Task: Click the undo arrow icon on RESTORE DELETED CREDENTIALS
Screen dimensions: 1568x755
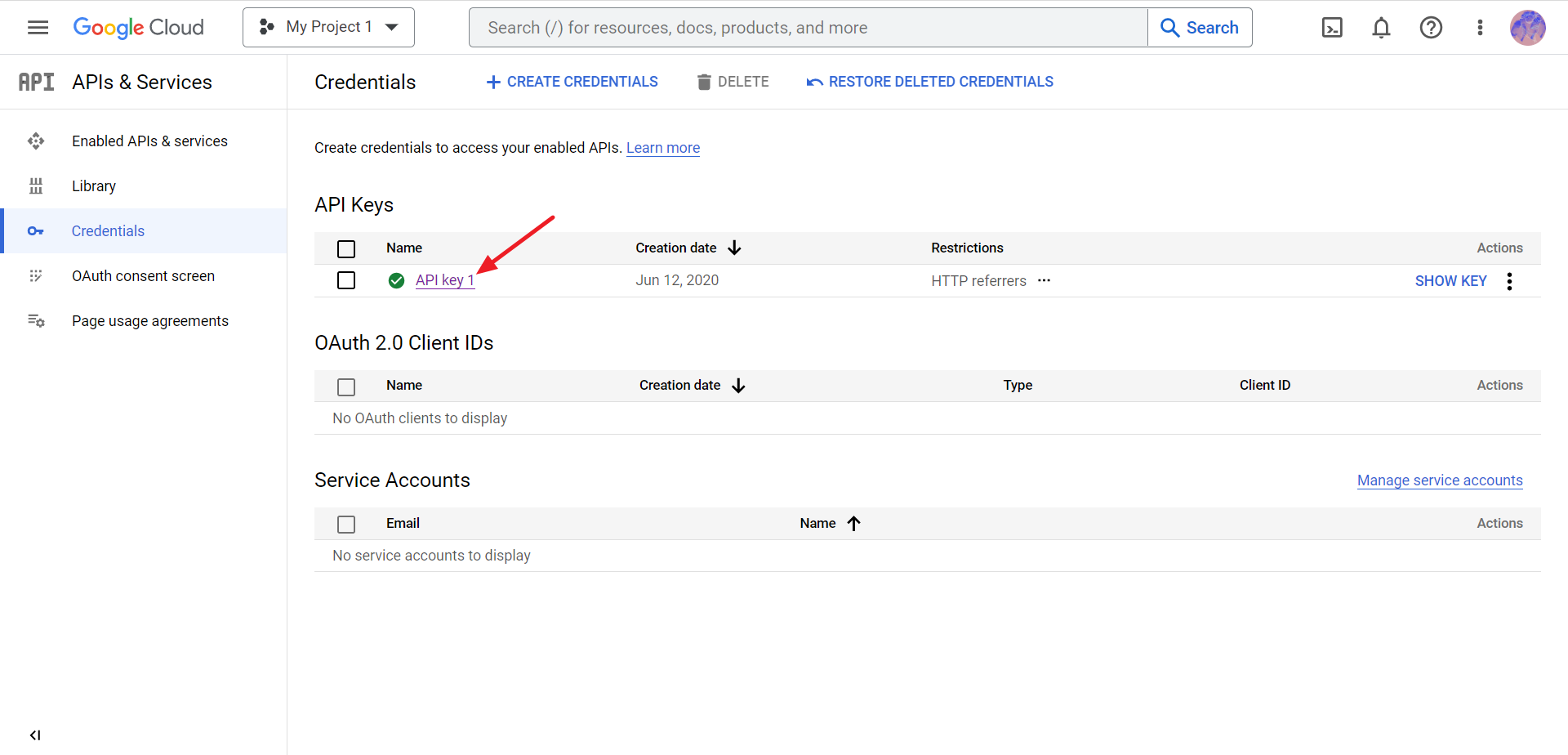Action: 814,82
